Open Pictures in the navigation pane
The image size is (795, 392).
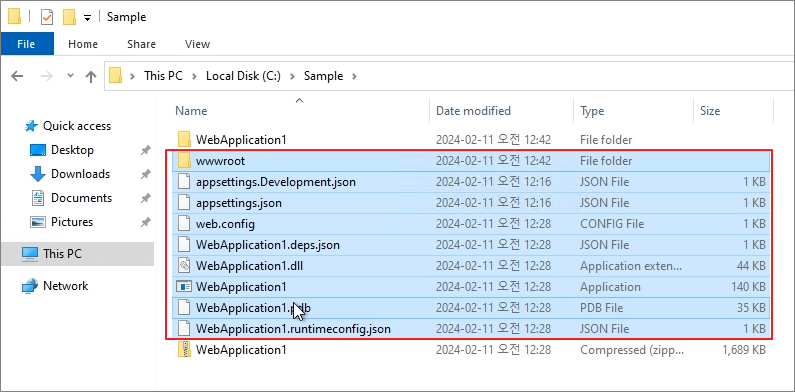tap(72, 222)
